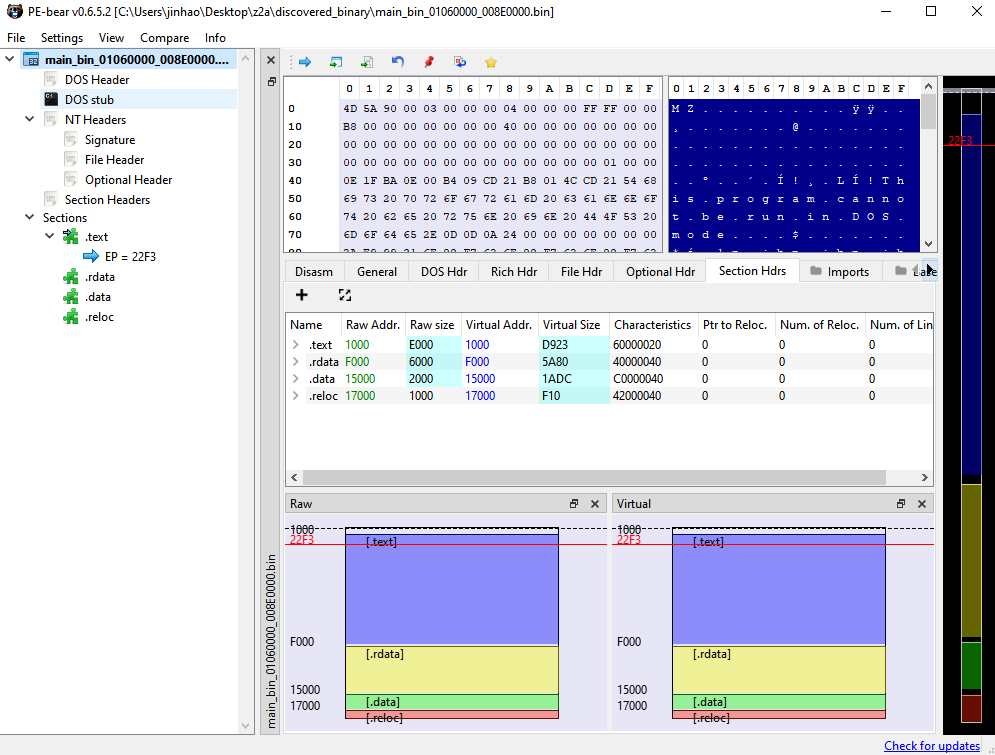This screenshot has width=995, height=755.
Task: Select the .rdata section puzzle icon
Action: tap(70, 277)
